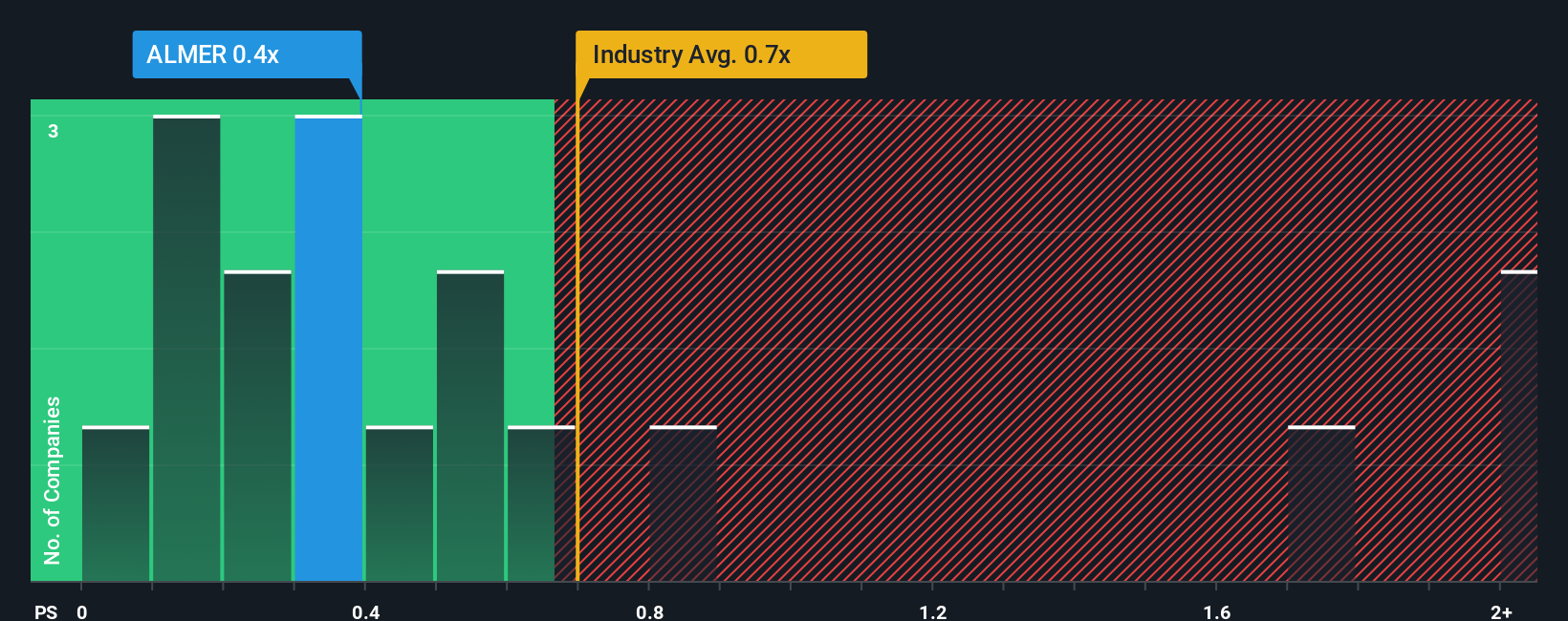
Task: Click the PS axis label
Action: point(46,611)
